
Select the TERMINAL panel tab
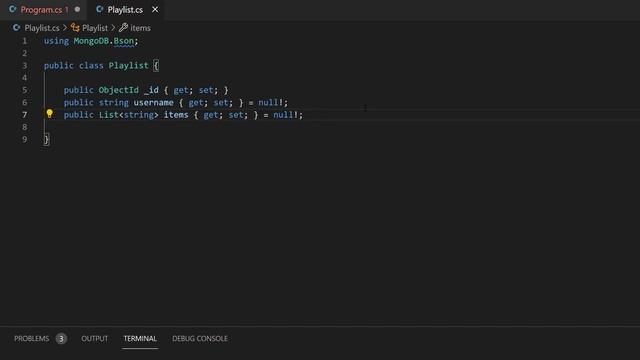pyautogui.click(x=140, y=338)
